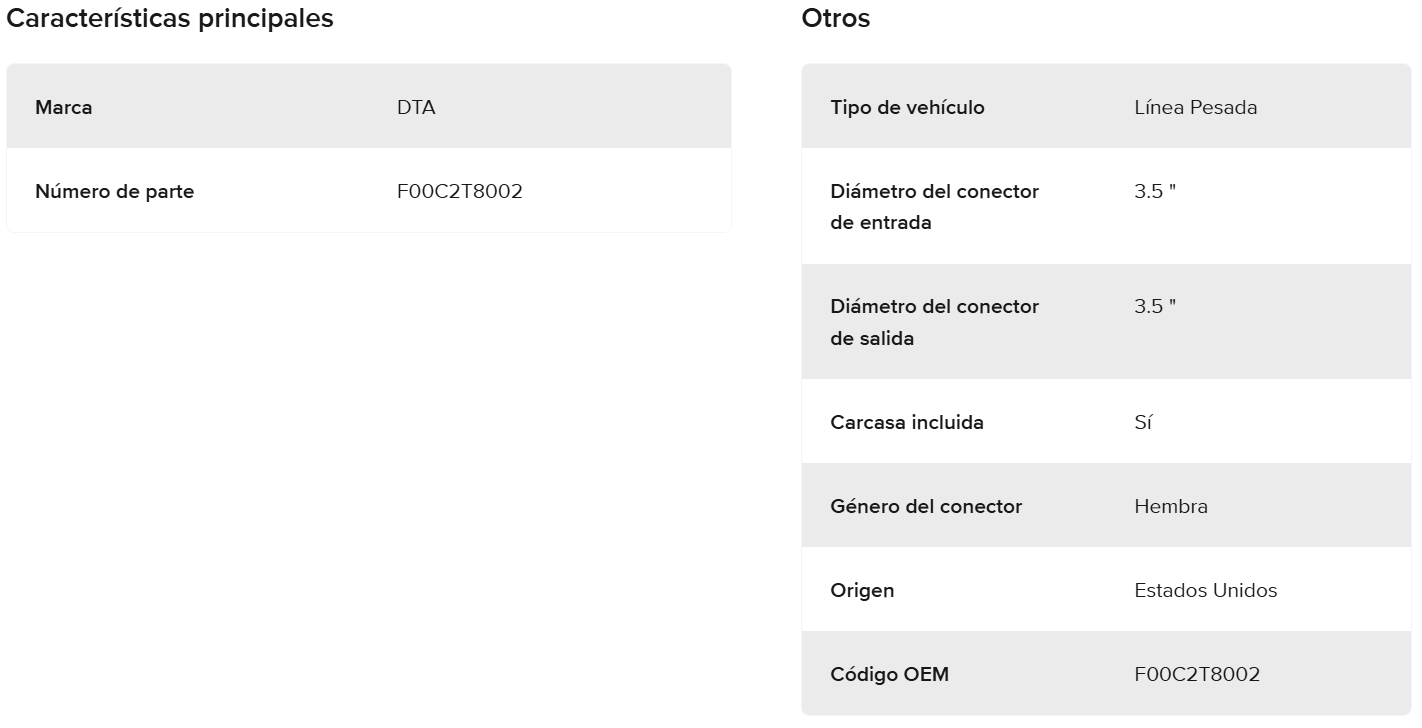Click the F00C2T8002 value beside Número de parte
Viewport: 1422px width, 728px height.
pyautogui.click(x=459, y=191)
